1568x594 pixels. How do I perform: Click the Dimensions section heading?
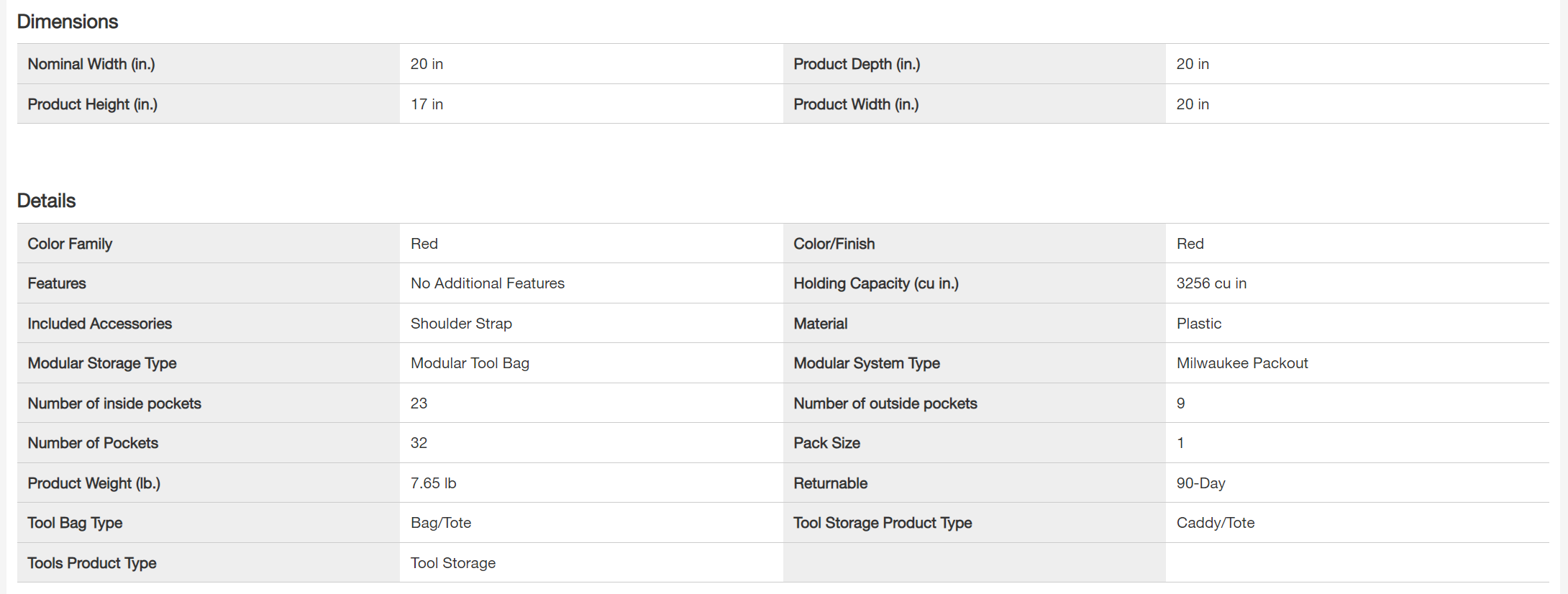[68, 22]
